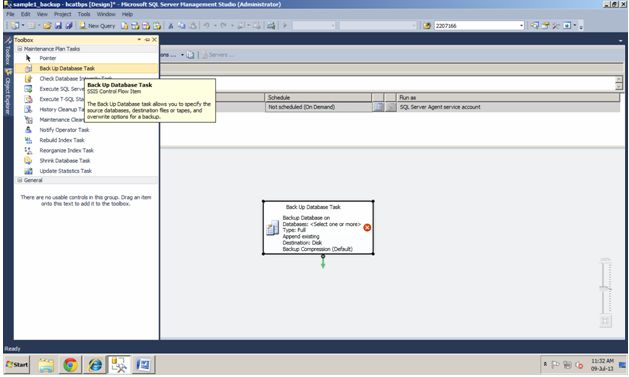The width and height of the screenshot is (629, 377).
Task: Open the 2207166 combo box dropdown
Action: (x=521, y=26)
